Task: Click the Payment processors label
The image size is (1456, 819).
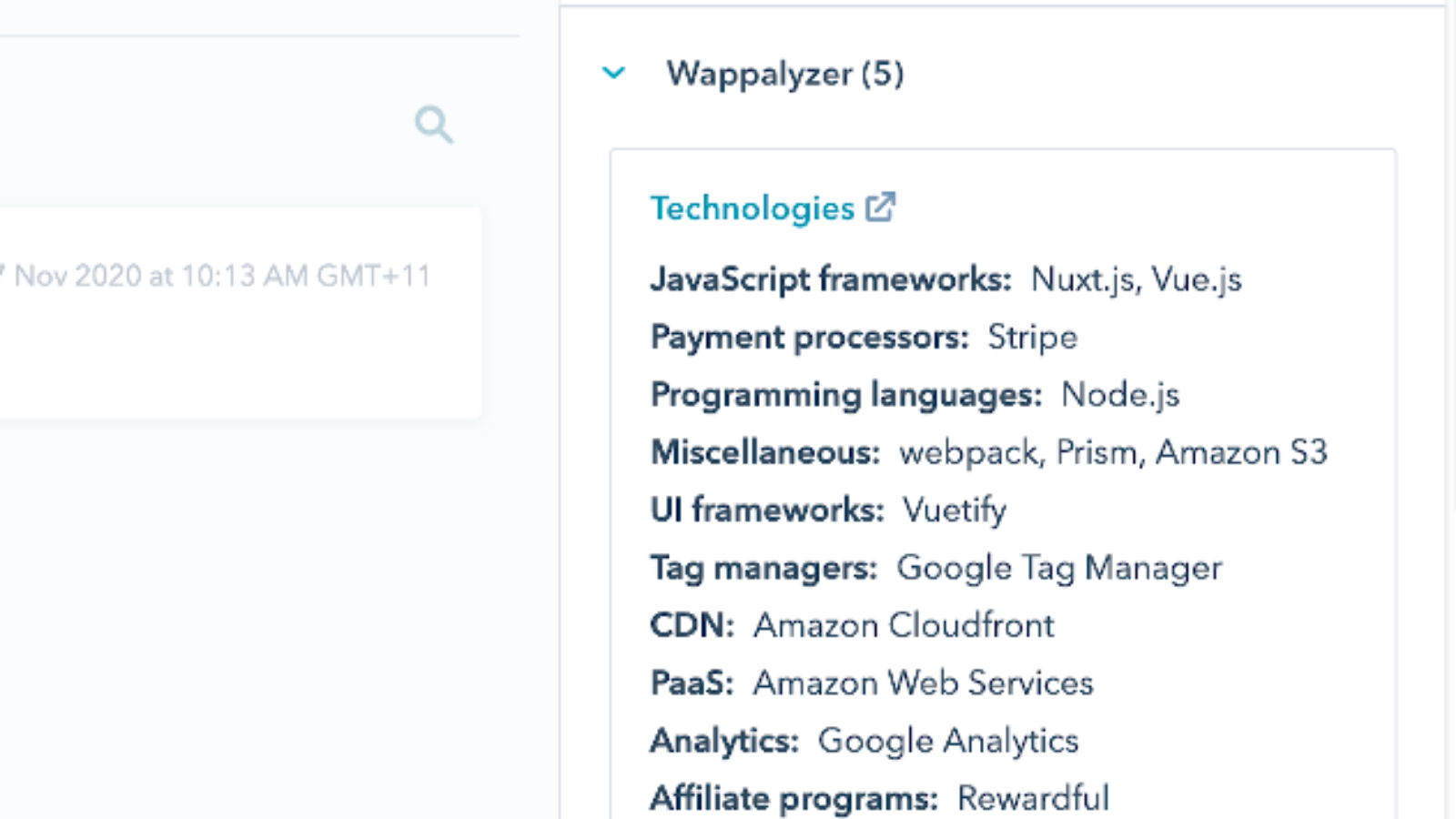Action: point(809,338)
